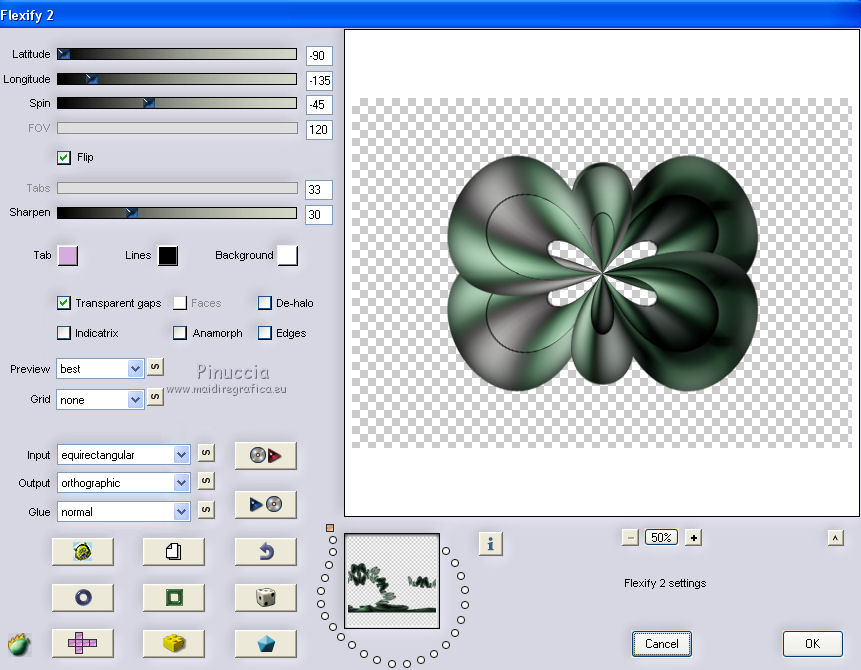Enable the De-halo checkbox
Image resolution: width=861 pixels, height=670 pixels.
coord(265,303)
